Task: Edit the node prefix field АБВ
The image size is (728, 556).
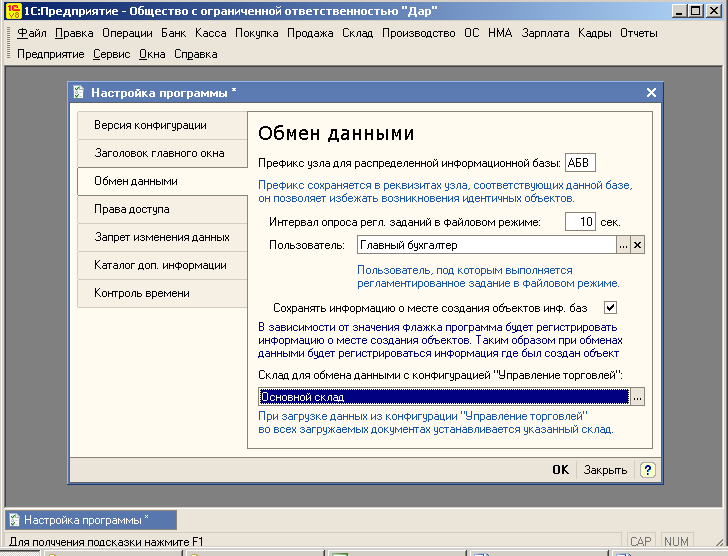Action: tap(580, 163)
